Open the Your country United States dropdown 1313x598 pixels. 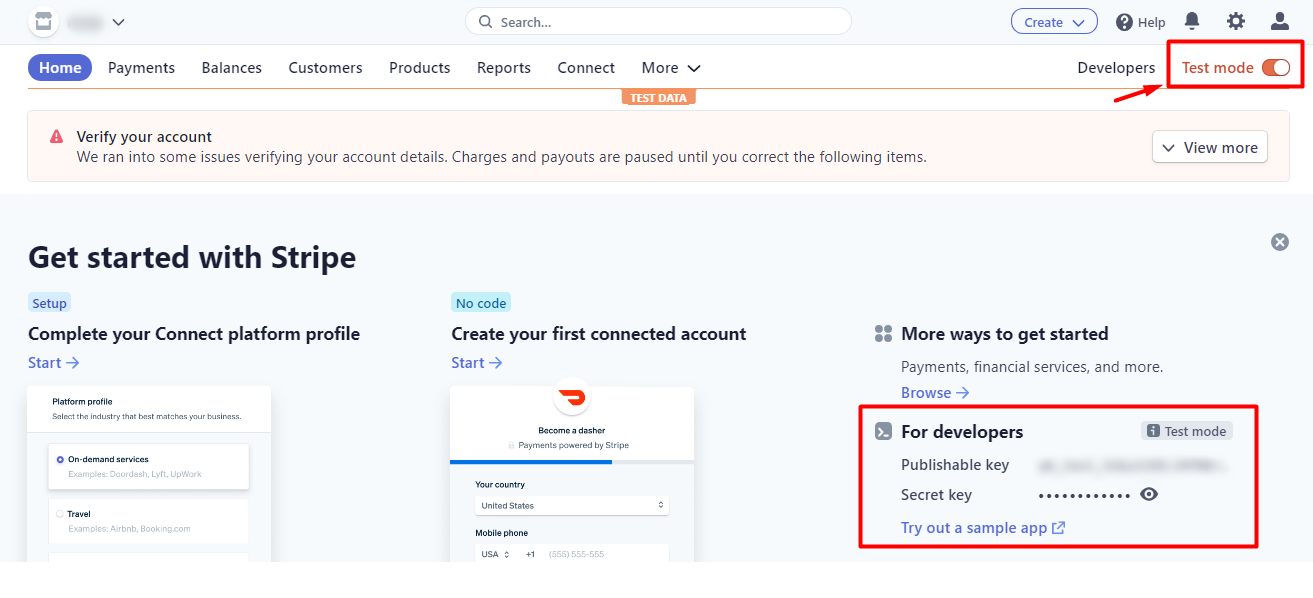pyautogui.click(x=571, y=506)
